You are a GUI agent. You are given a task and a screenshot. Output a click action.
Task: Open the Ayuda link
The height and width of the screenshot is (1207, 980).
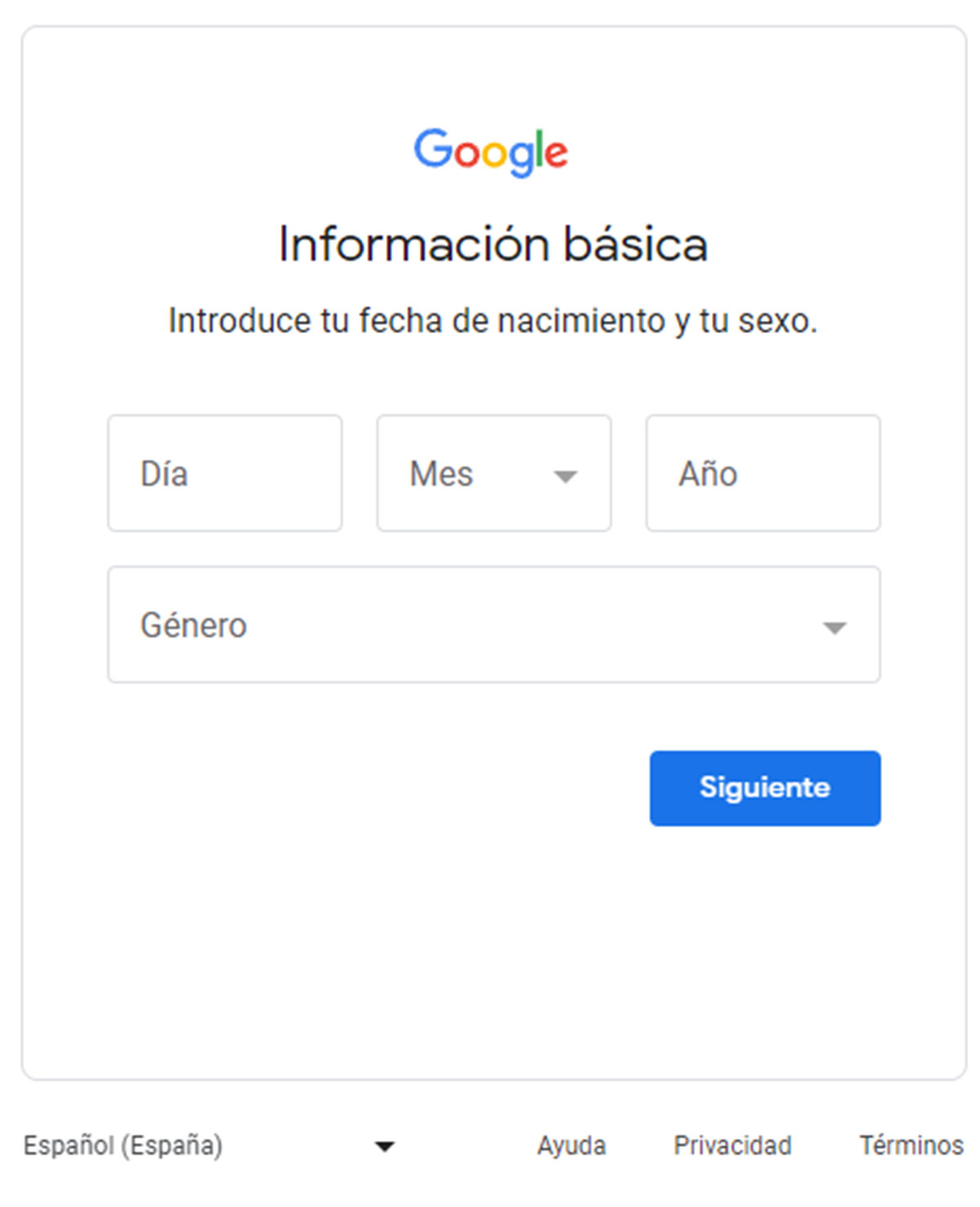[571, 1146]
